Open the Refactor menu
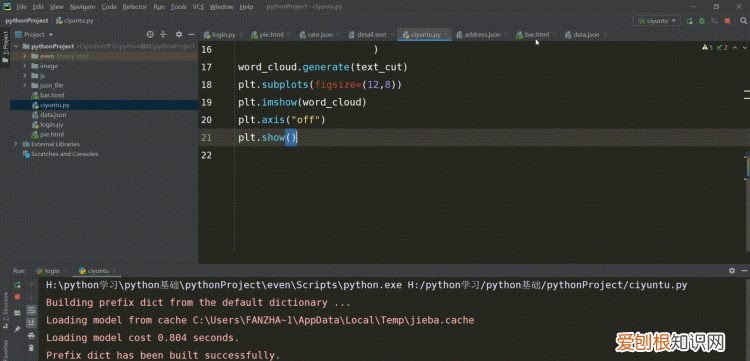 click(x=134, y=7)
